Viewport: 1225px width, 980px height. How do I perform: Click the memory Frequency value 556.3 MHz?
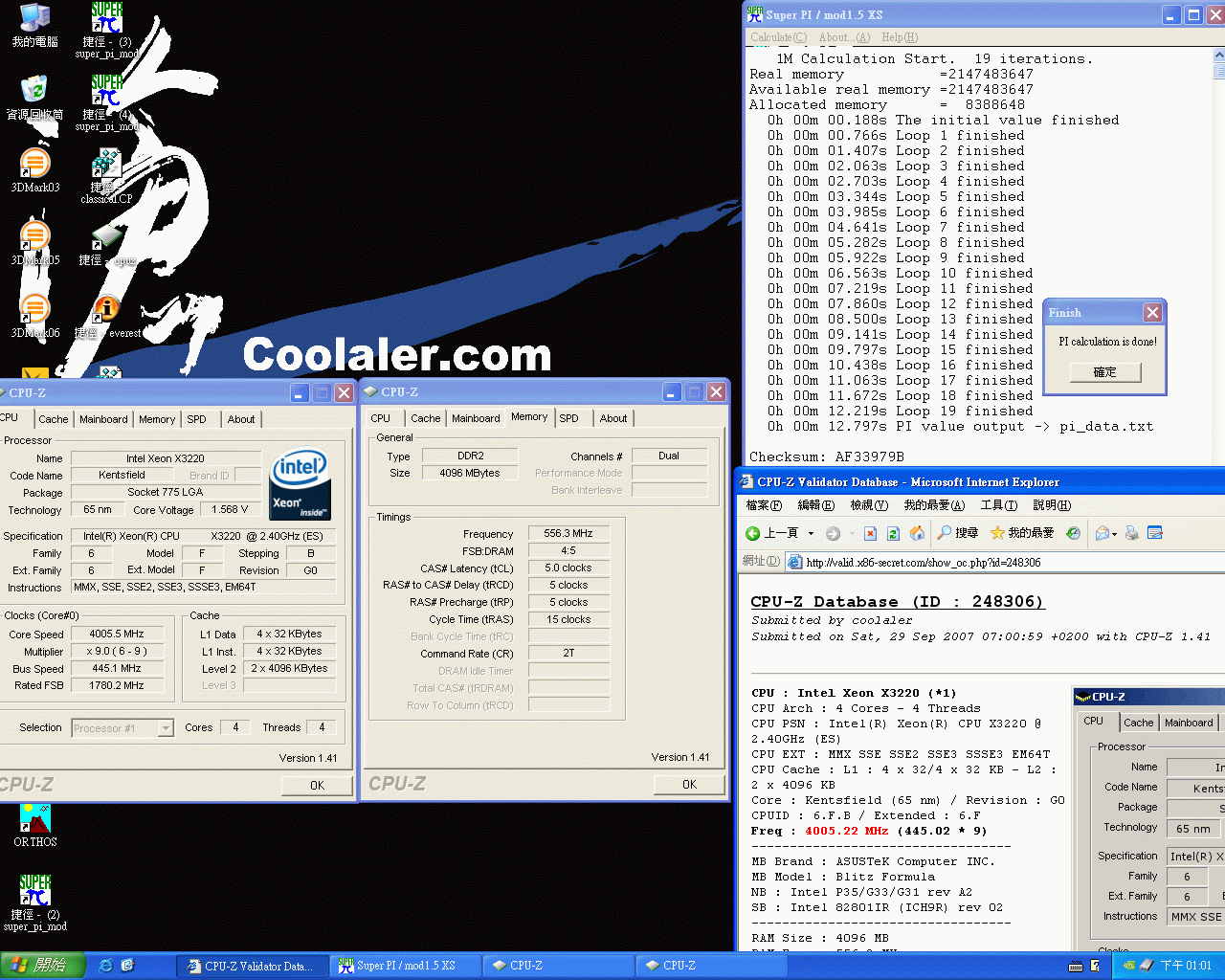[568, 534]
